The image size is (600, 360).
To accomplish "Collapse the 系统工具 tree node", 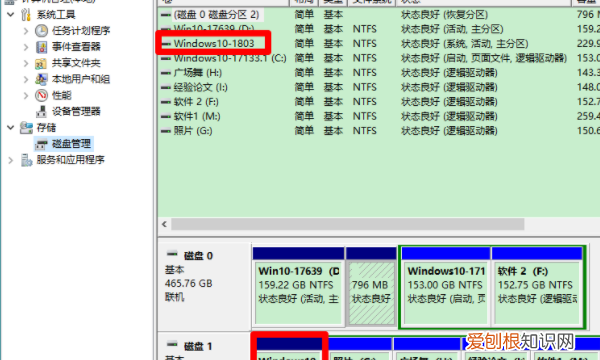I will 11,15.
